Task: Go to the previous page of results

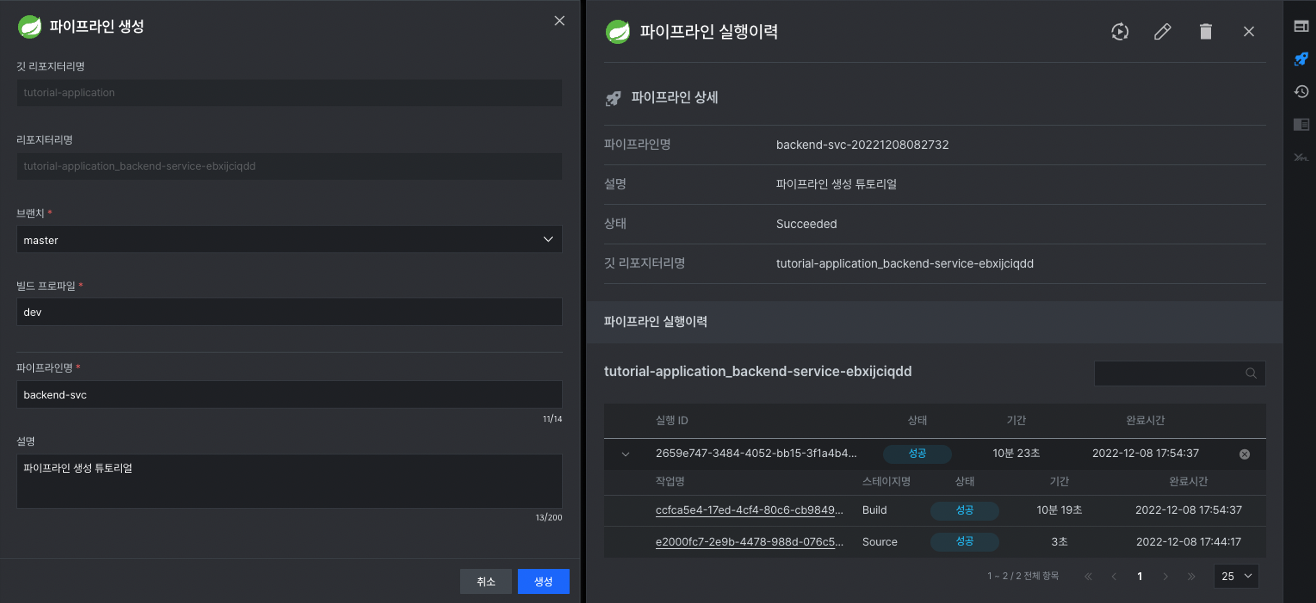Action: tap(1114, 576)
